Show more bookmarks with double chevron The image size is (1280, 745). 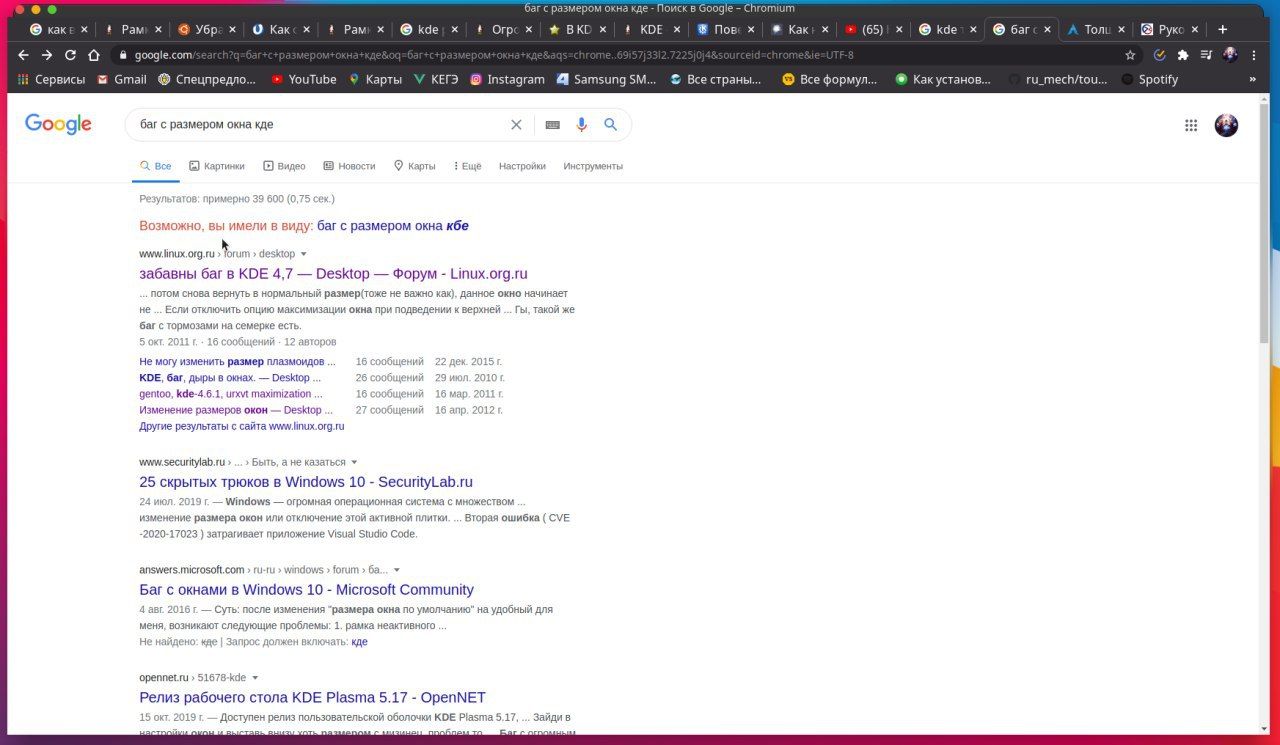[1252, 79]
